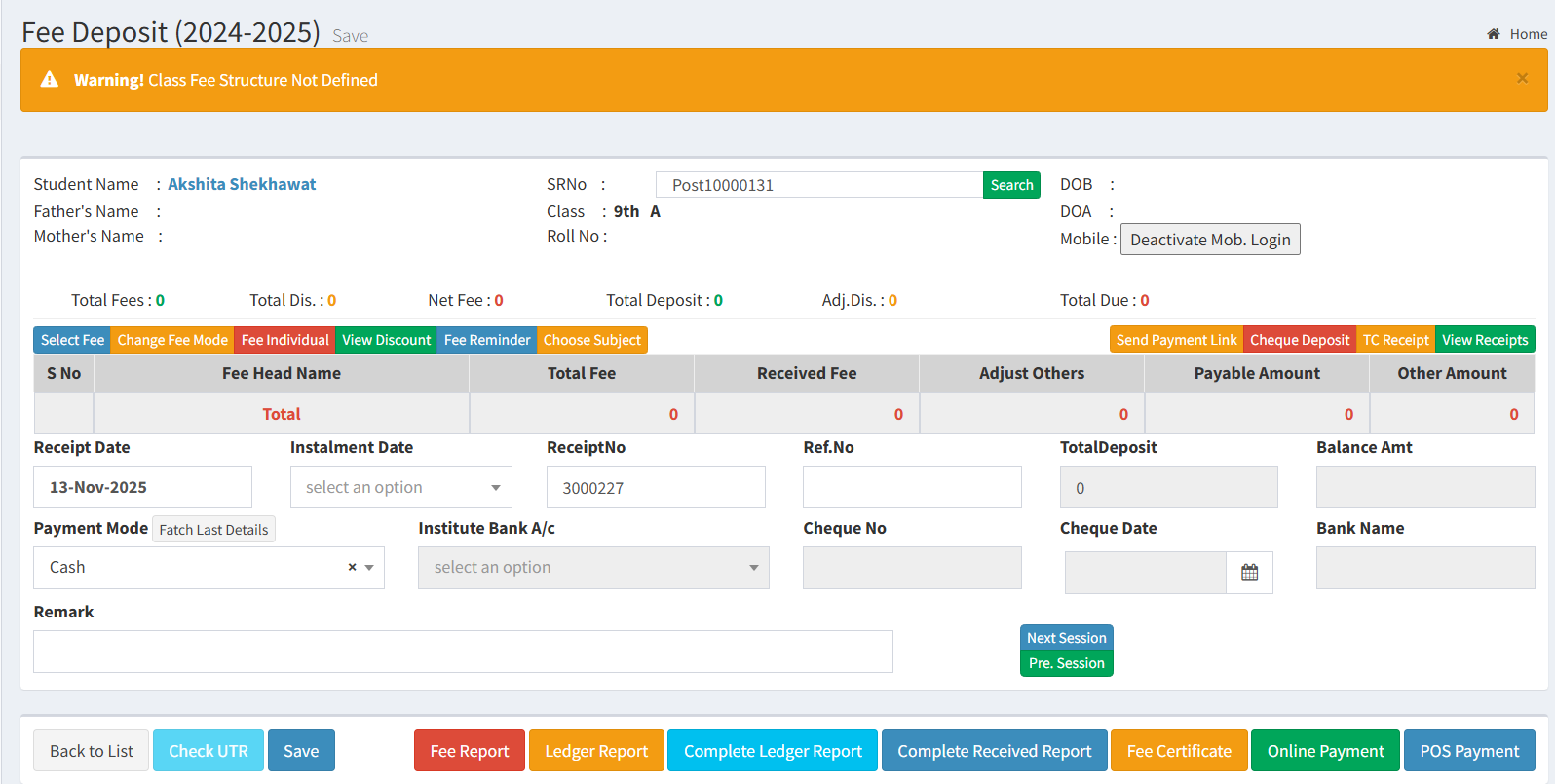
Task: Open the Fee Certificate report
Action: tap(1178, 751)
